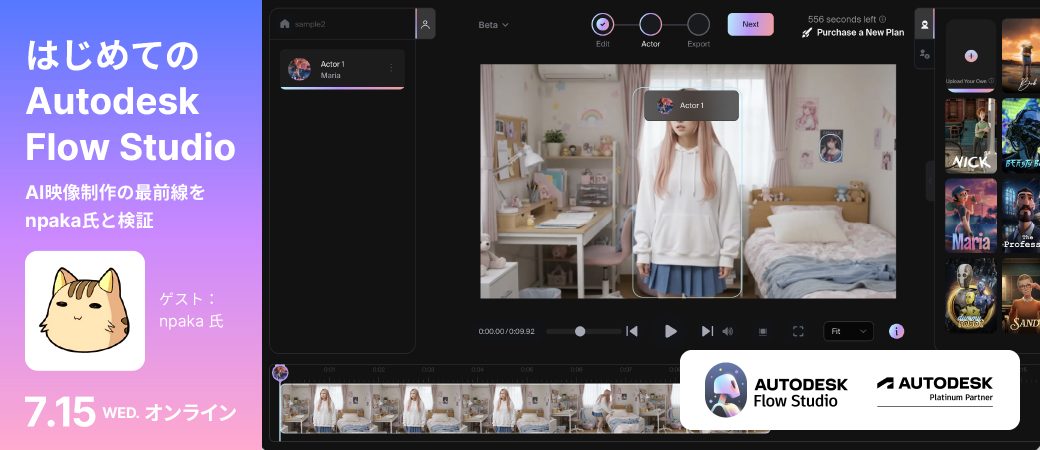Select the Actor 1 Maria avatar in list
Screen dimensions: 1040x450
(x=299, y=69)
